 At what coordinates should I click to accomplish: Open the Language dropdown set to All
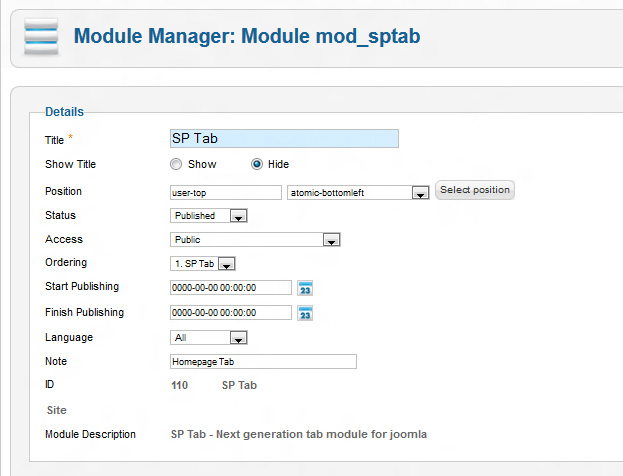coord(209,338)
